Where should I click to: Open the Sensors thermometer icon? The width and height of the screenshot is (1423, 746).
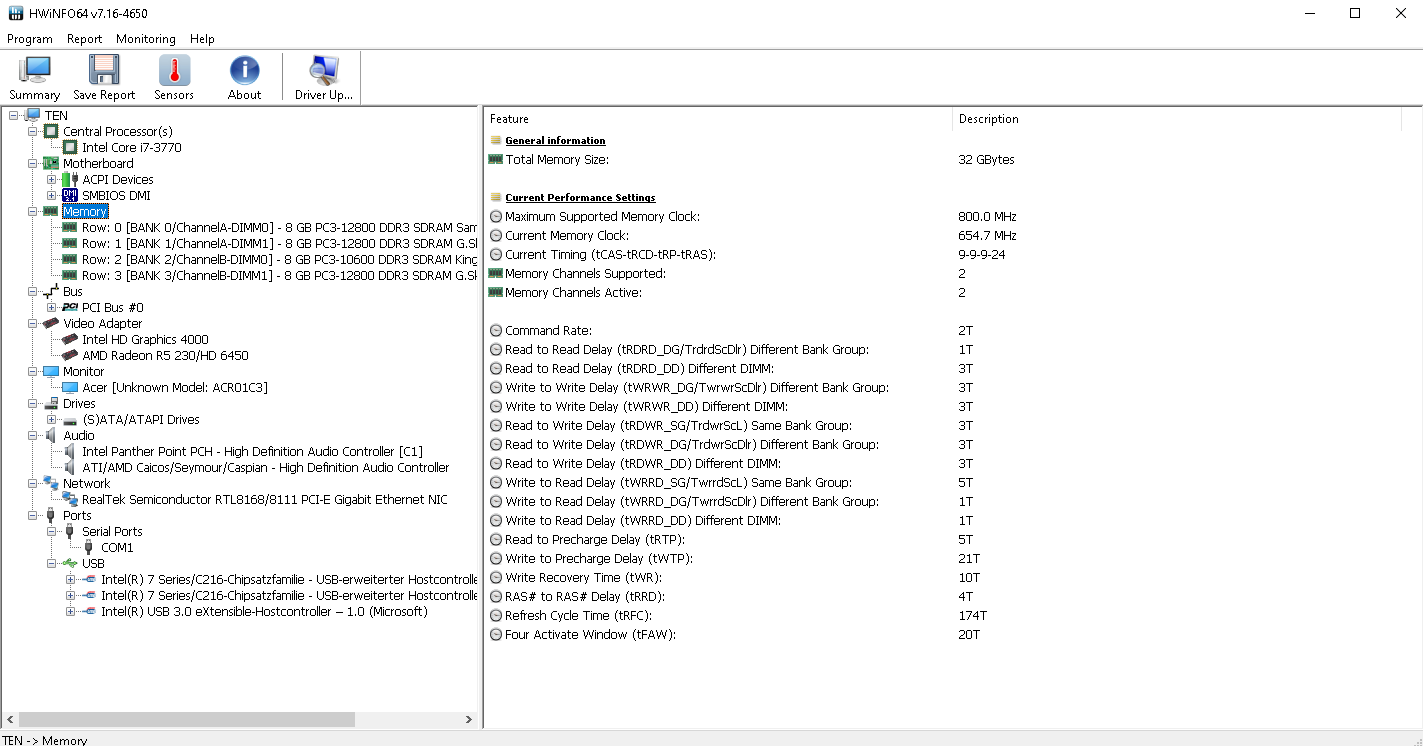coord(174,71)
